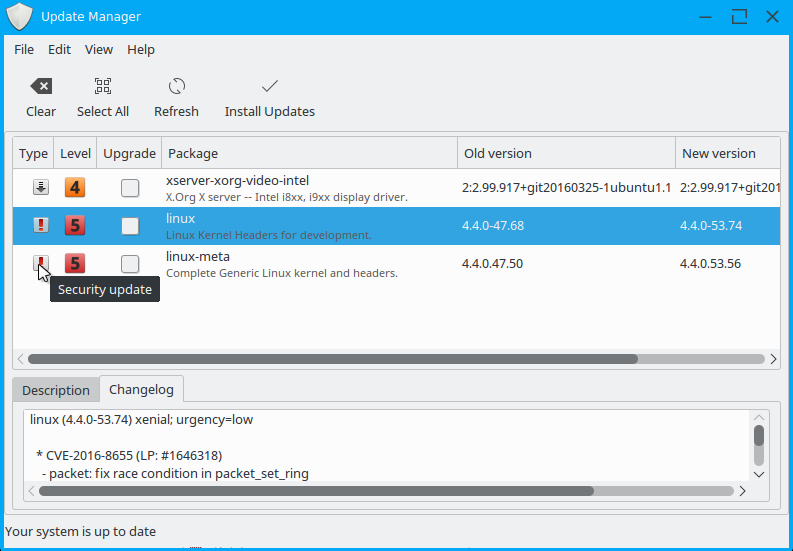Viewport: 793px width, 551px height.
Task: Click the Update Manager shield icon in title bar
Action: 20,17
